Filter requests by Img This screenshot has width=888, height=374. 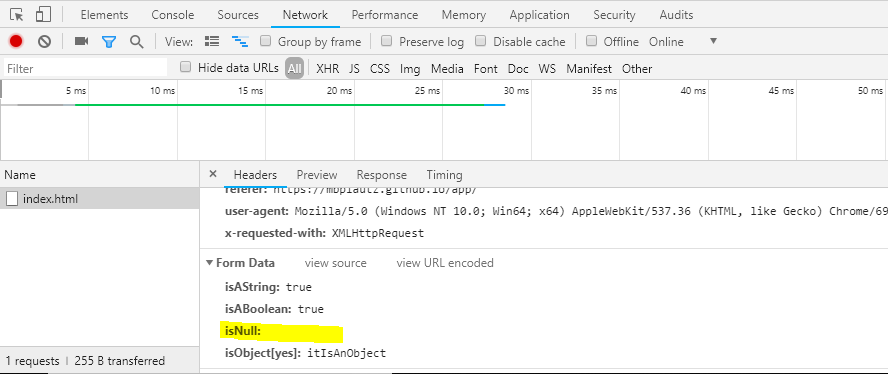click(410, 69)
